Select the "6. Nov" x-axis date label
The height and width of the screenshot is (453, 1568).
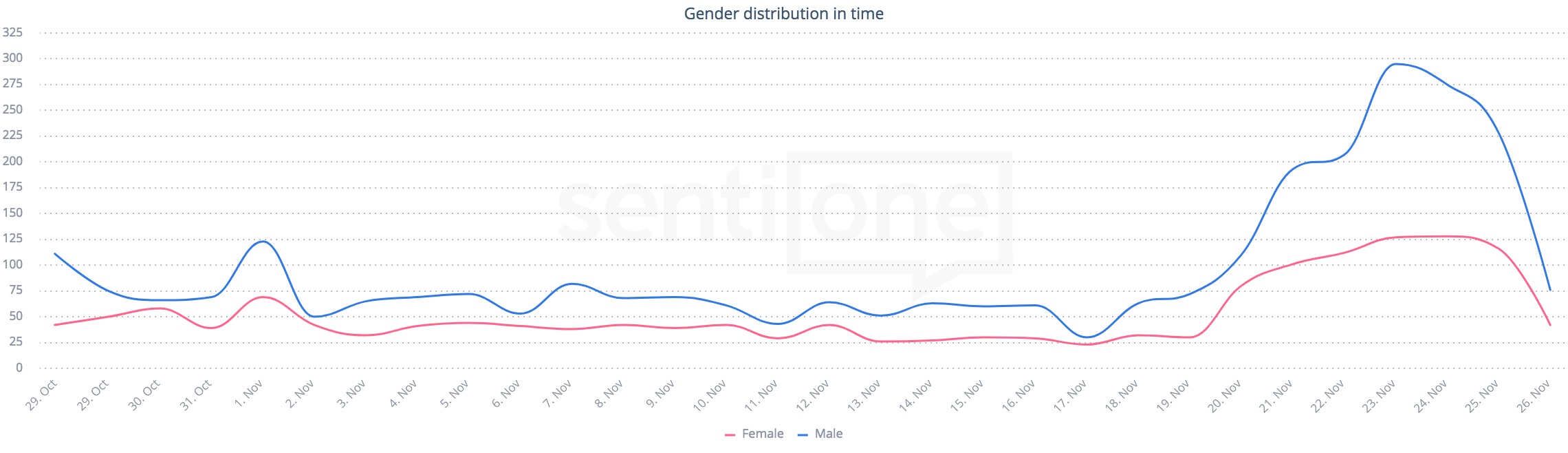point(505,394)
